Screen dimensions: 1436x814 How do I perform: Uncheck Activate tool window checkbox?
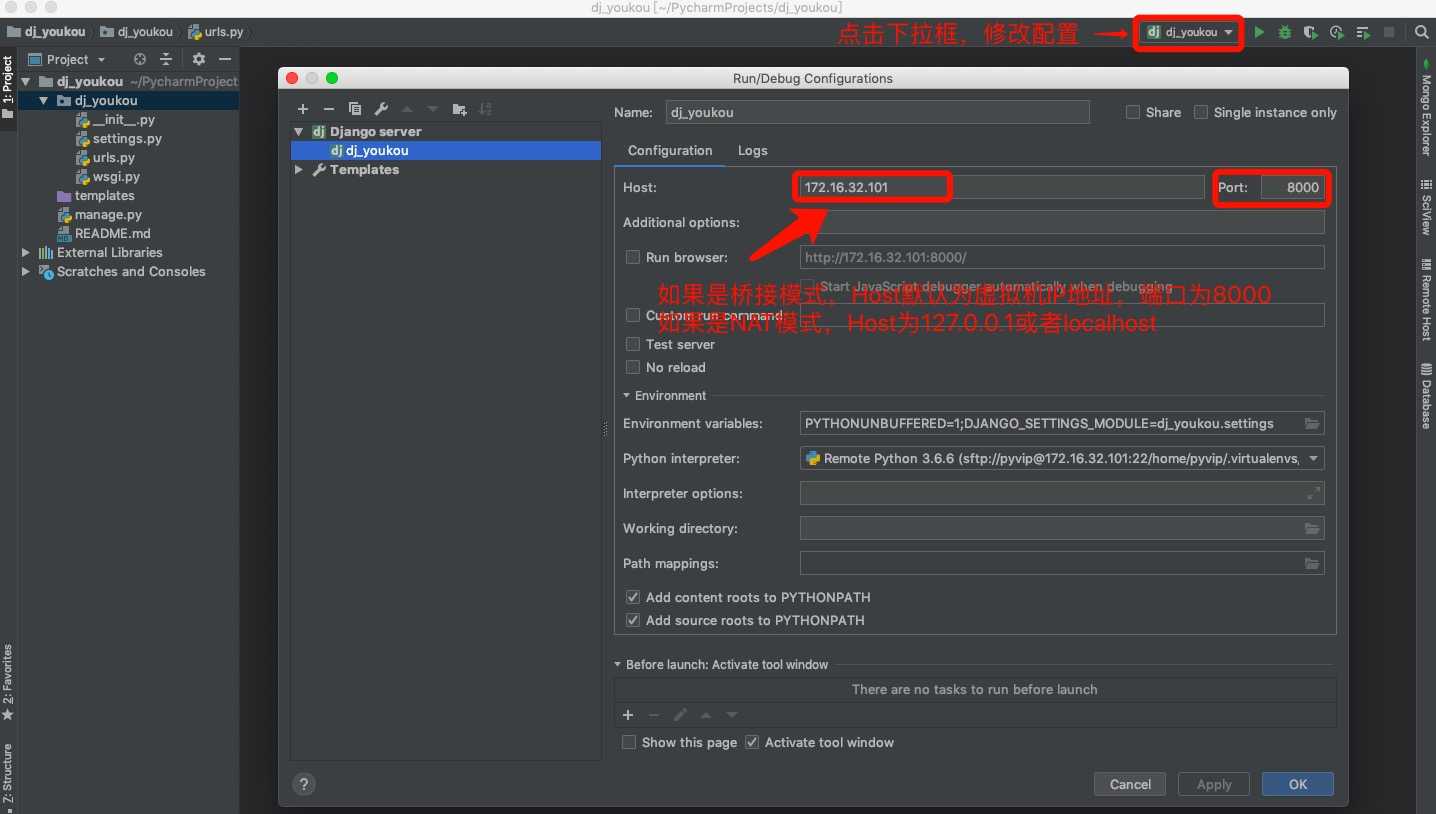pos(752,742)
